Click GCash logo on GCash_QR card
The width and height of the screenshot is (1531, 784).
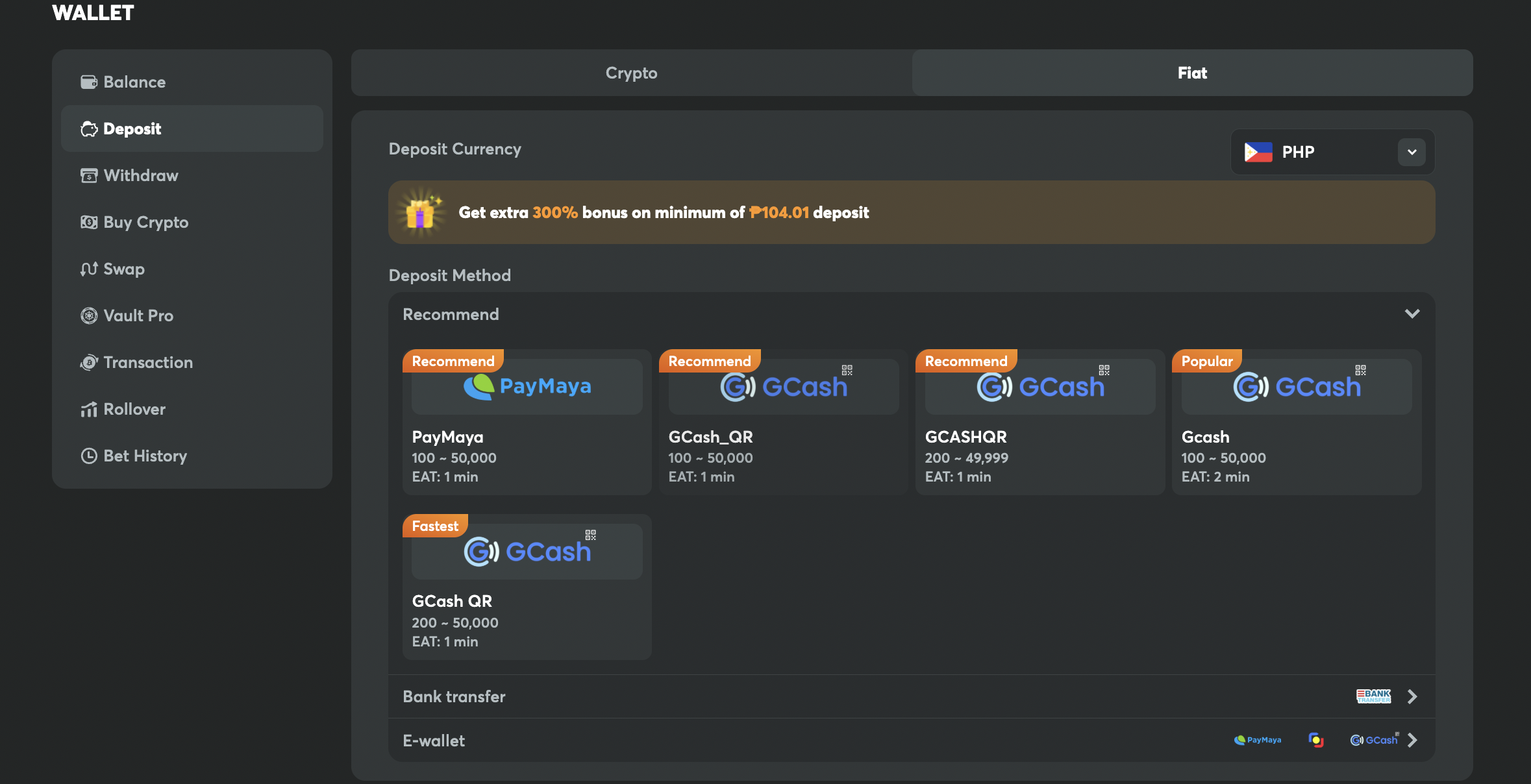click(784, 386)
